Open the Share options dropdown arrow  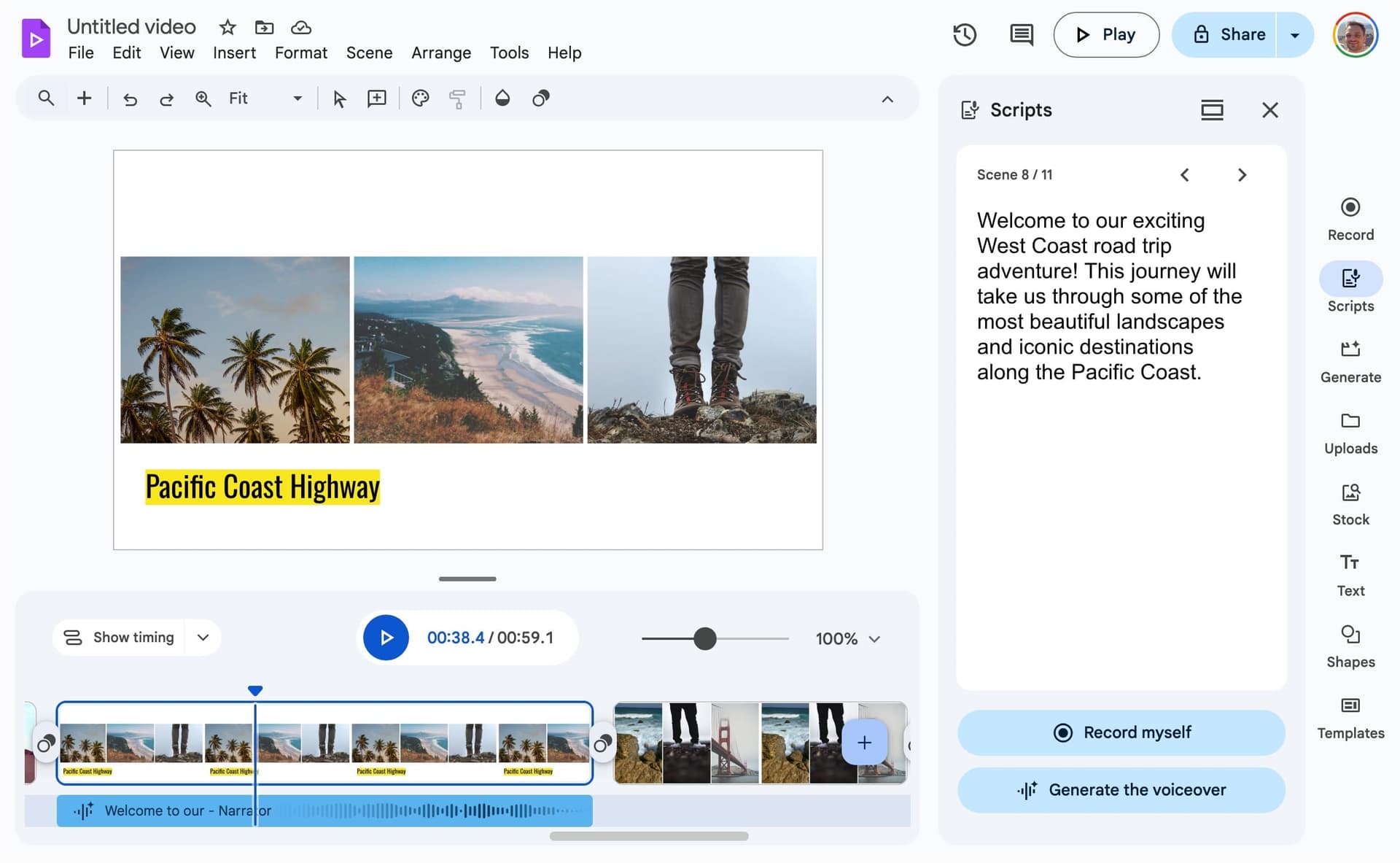click(x=1295, y=35)
